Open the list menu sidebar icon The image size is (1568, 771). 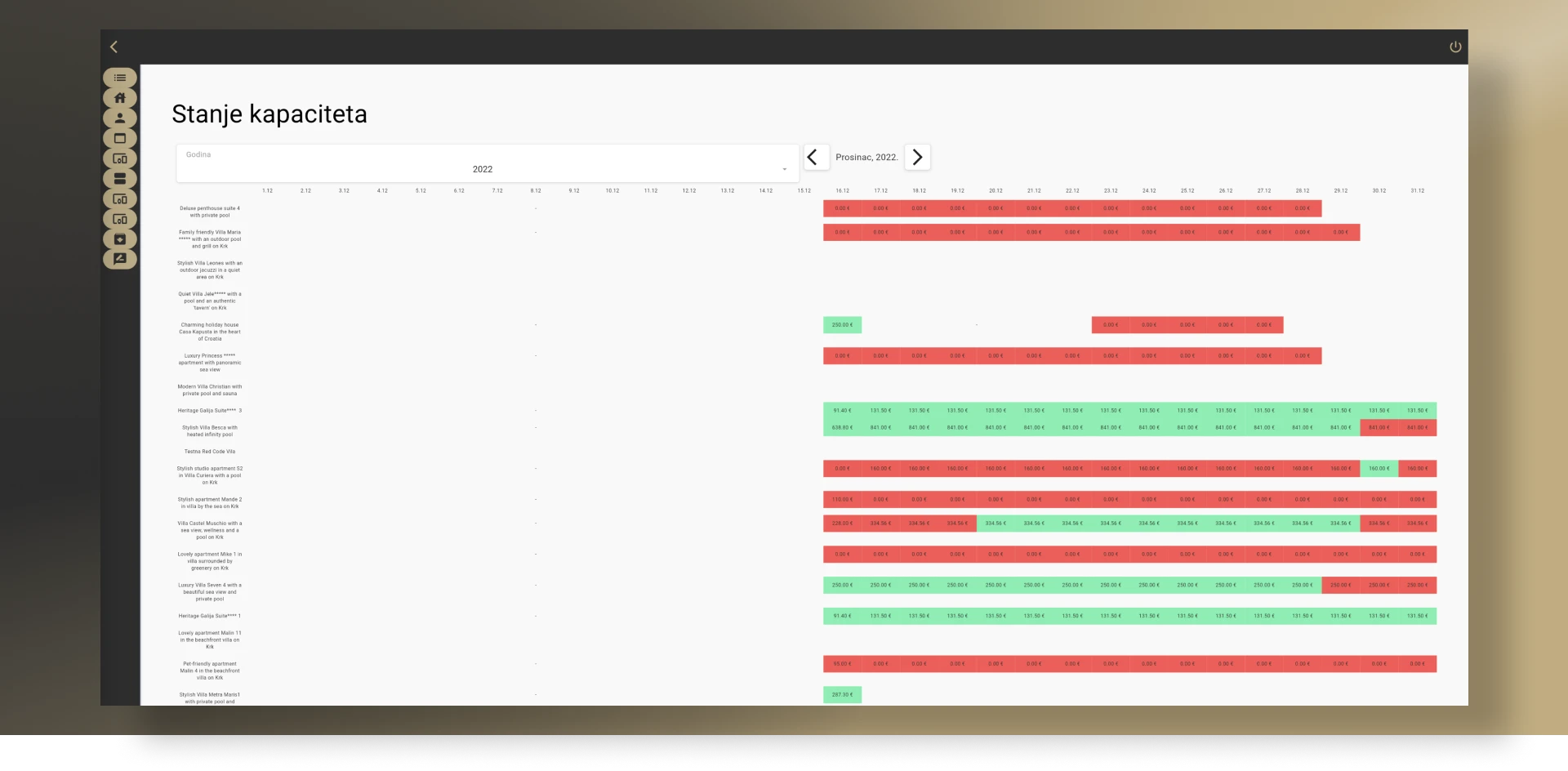[120, 78]
